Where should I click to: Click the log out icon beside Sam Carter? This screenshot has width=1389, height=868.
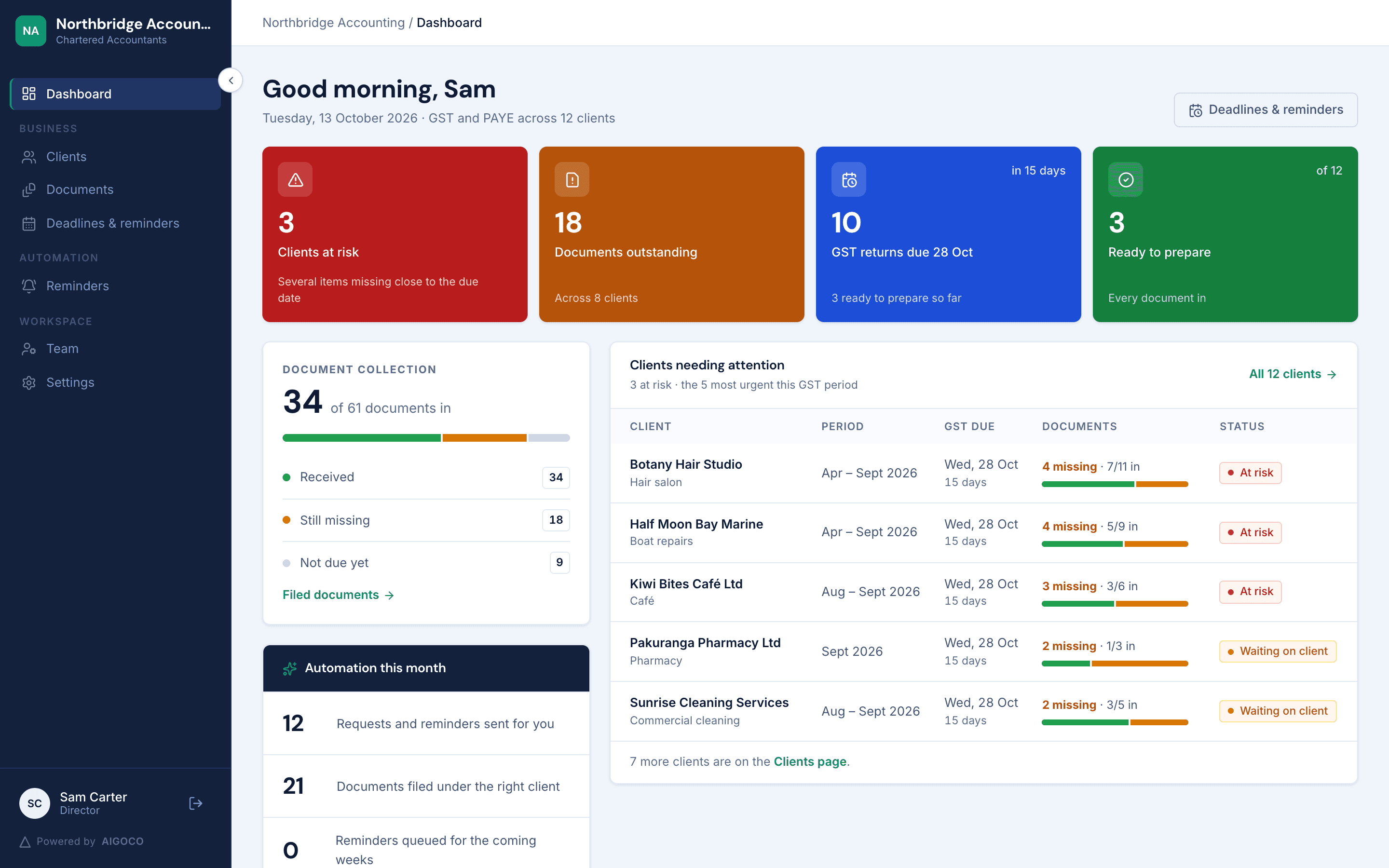195,803
